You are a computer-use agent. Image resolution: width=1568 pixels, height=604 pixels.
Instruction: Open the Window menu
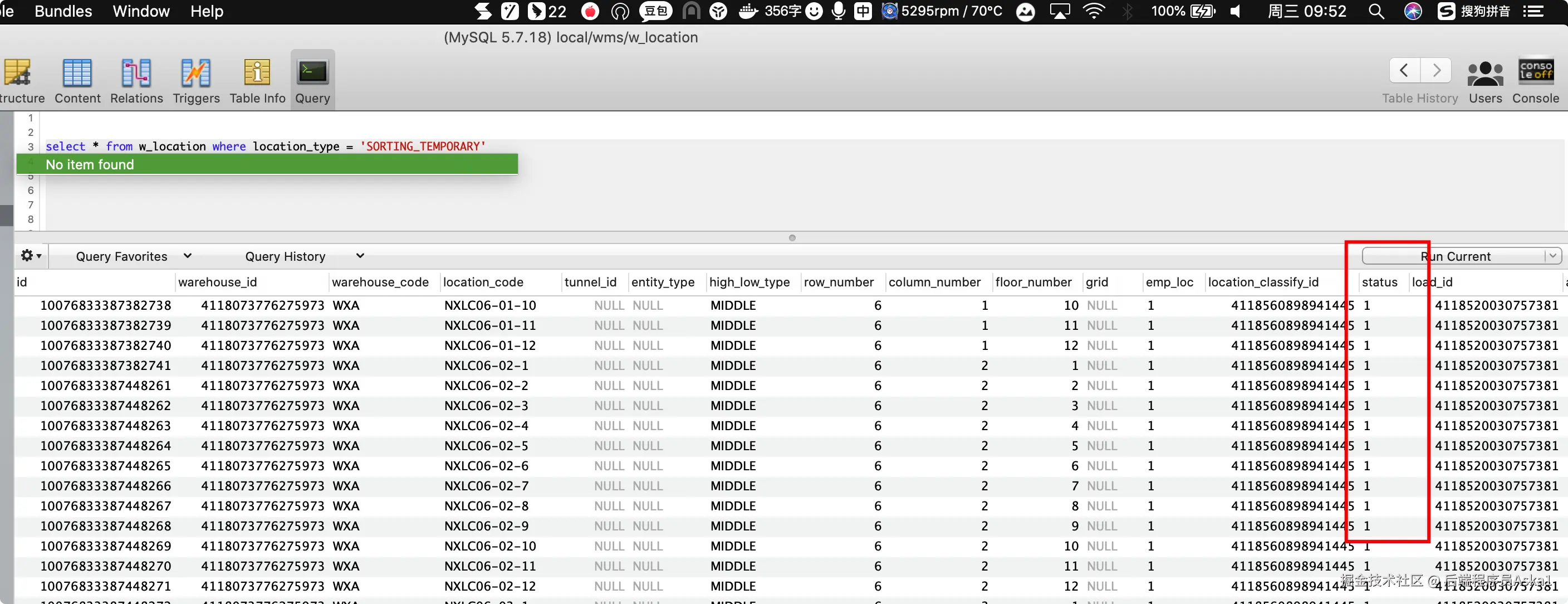141,12
